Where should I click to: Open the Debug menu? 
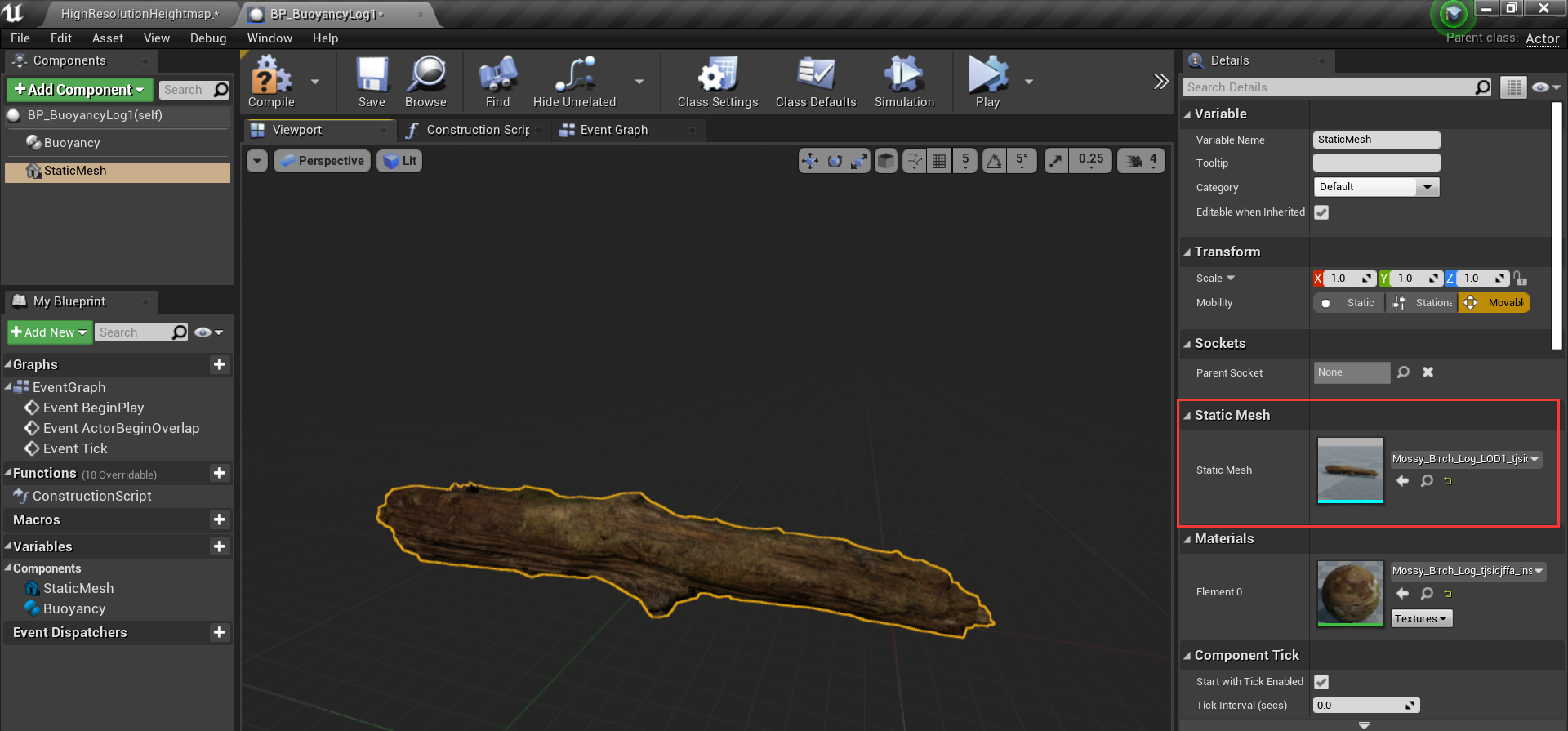click(208, 38)
